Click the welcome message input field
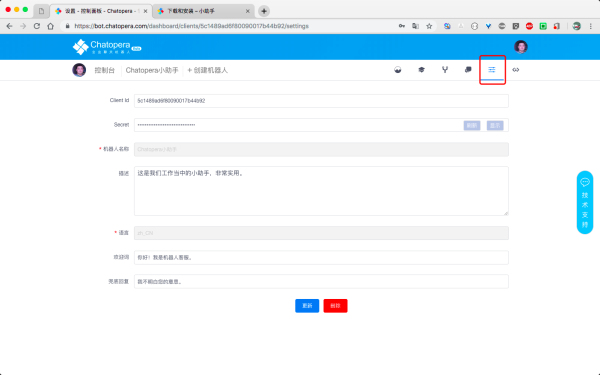The width and height of the screenshot is (600, 375). (x=321, y=258)
